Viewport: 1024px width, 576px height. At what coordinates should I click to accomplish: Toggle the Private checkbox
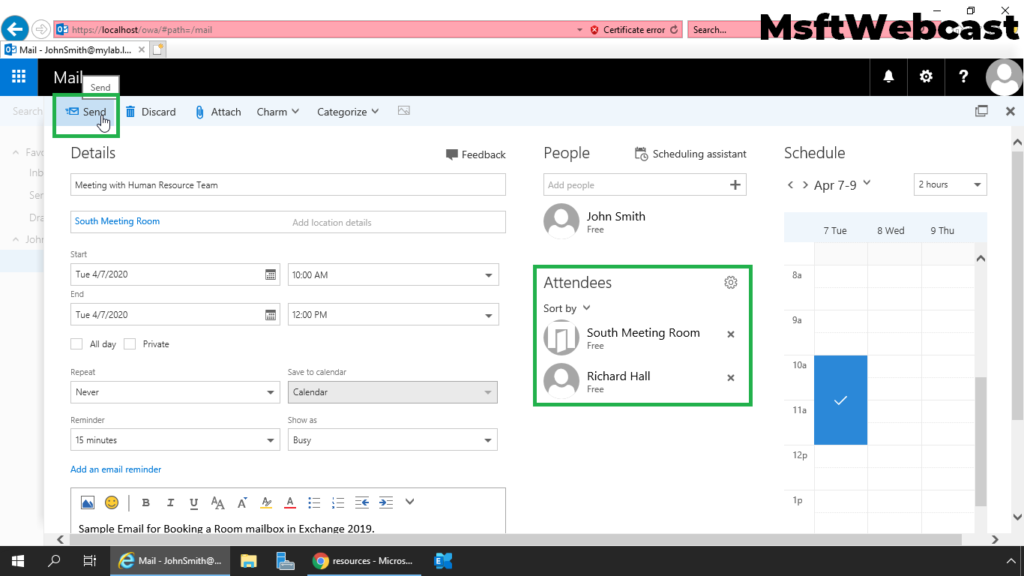130,344
